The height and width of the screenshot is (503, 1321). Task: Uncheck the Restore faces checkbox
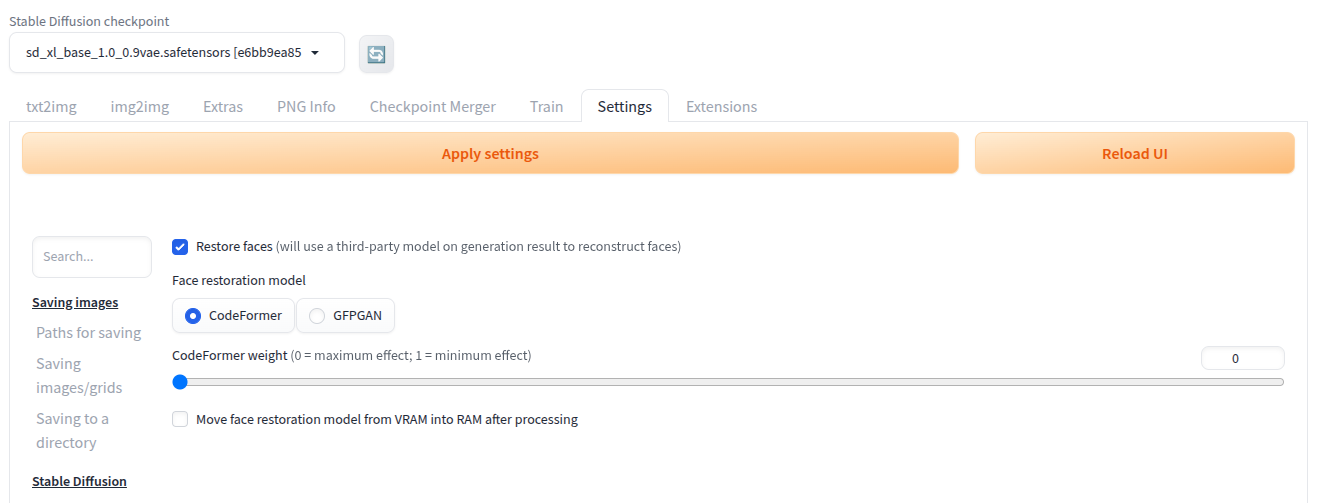(x=180, y=246)
